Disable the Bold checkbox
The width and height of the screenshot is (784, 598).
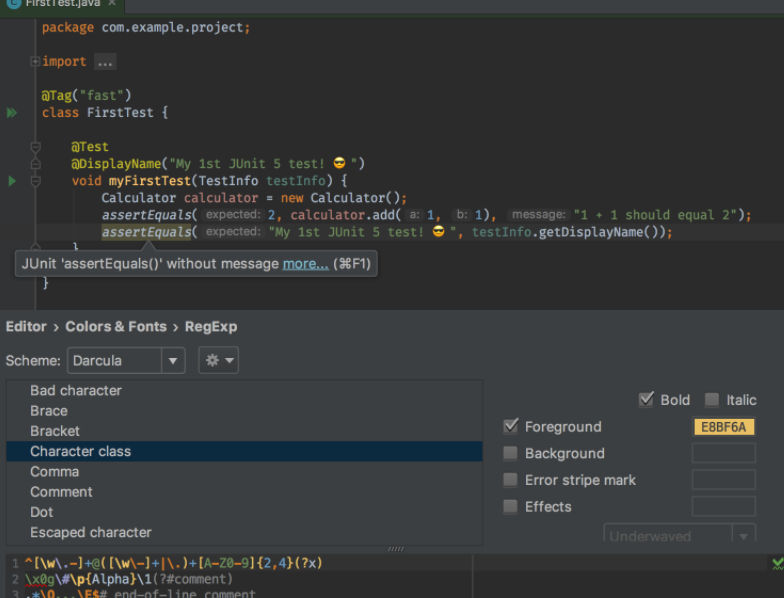click(x=646, y=400)
